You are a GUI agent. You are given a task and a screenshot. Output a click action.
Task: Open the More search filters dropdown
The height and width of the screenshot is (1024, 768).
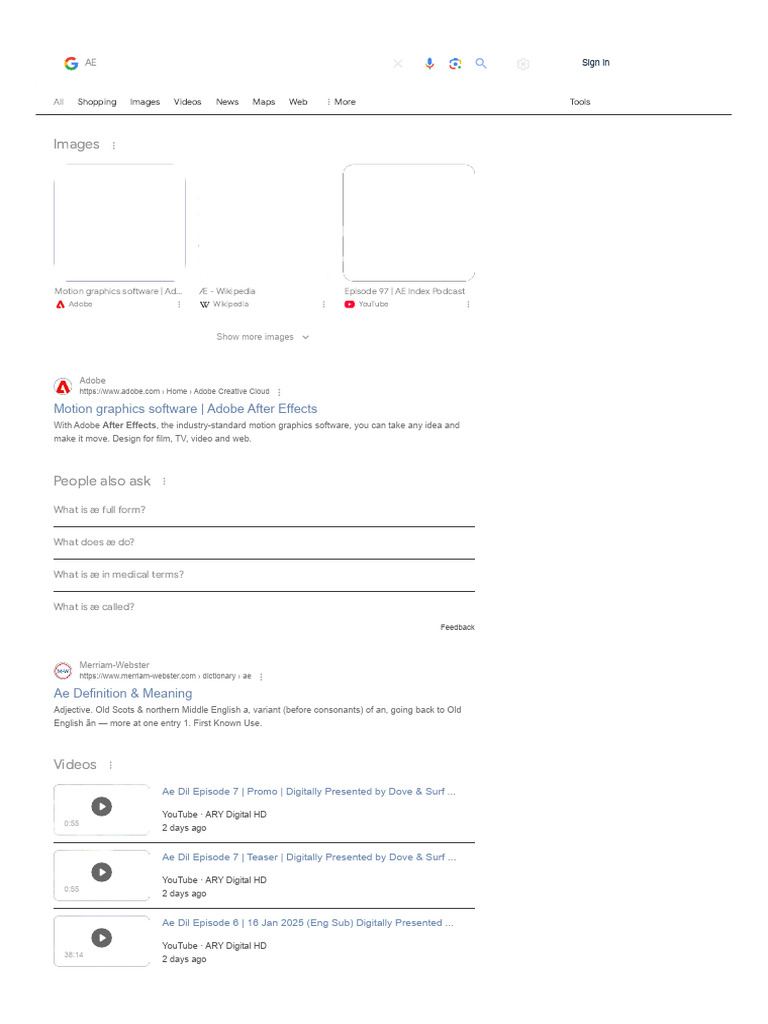click(342, 102)
